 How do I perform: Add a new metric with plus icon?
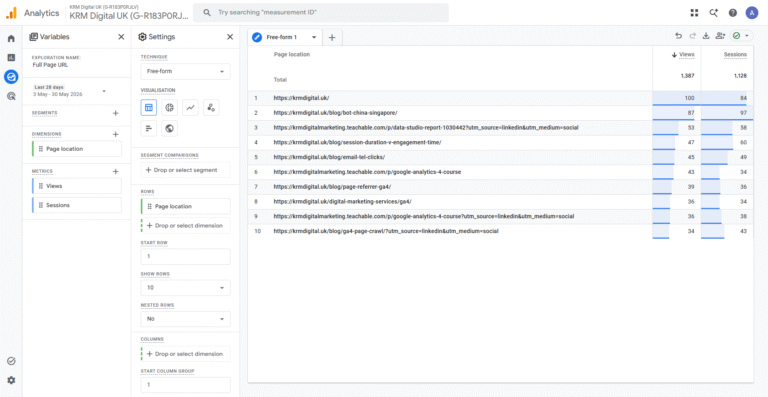coord(116,171)
